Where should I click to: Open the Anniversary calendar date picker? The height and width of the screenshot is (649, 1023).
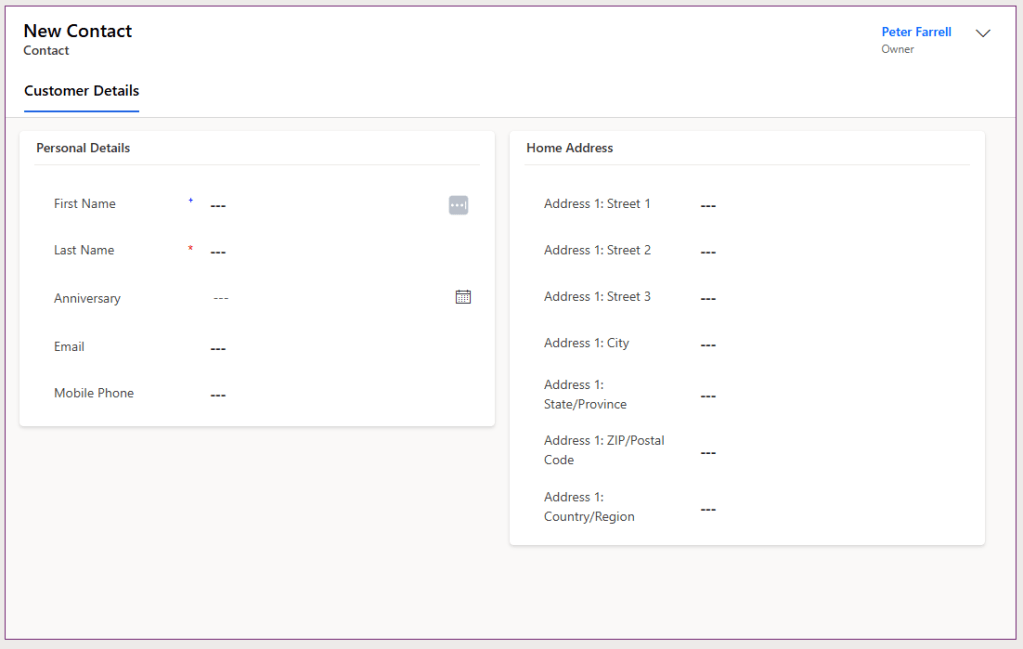(x=463, y=297)
